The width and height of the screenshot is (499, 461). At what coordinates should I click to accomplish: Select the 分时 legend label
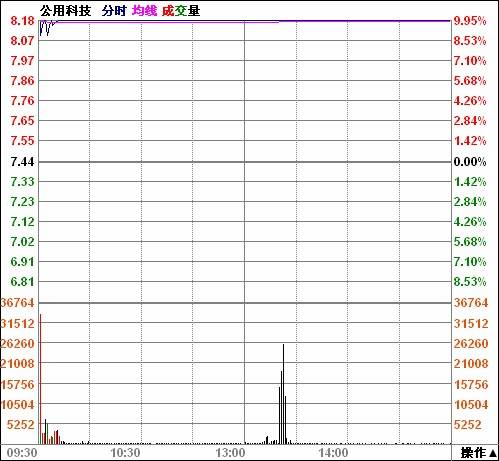coord(114,11)
